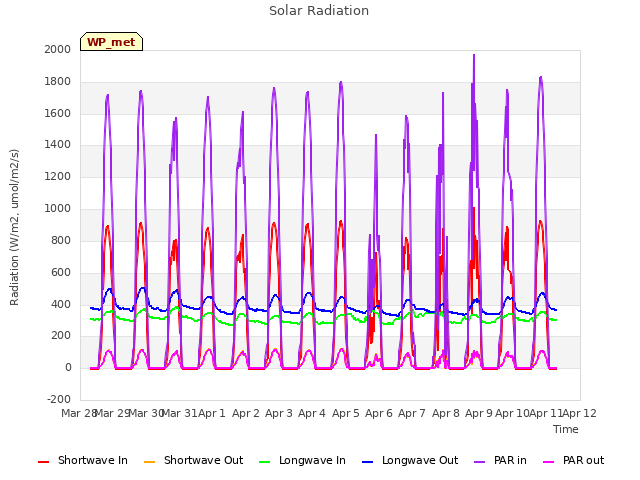Toggle the Shortwave In legend entry
The image size is (640, 480).
tap(82, 460)
